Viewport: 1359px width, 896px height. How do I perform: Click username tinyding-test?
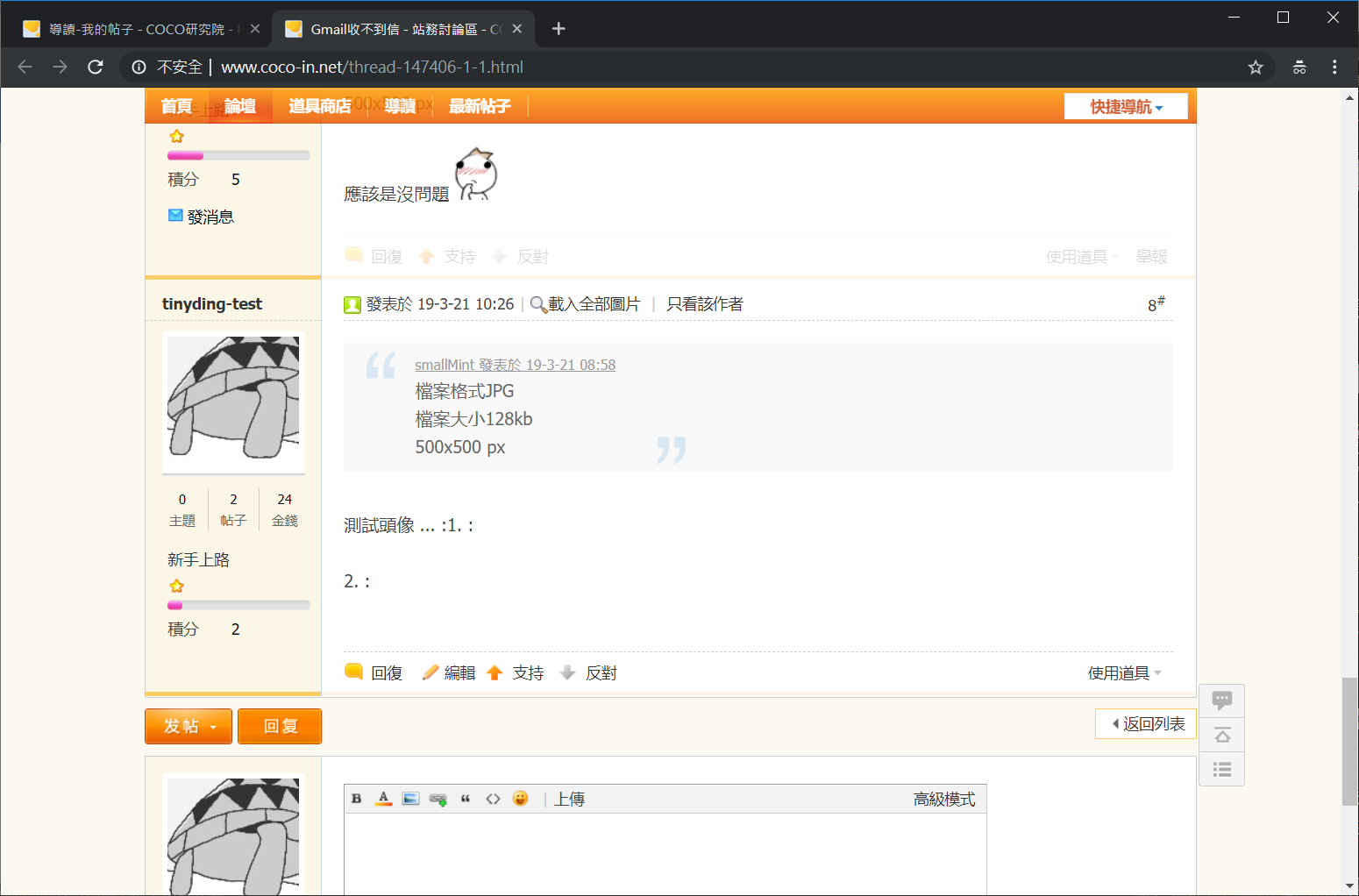click(212, 303)
